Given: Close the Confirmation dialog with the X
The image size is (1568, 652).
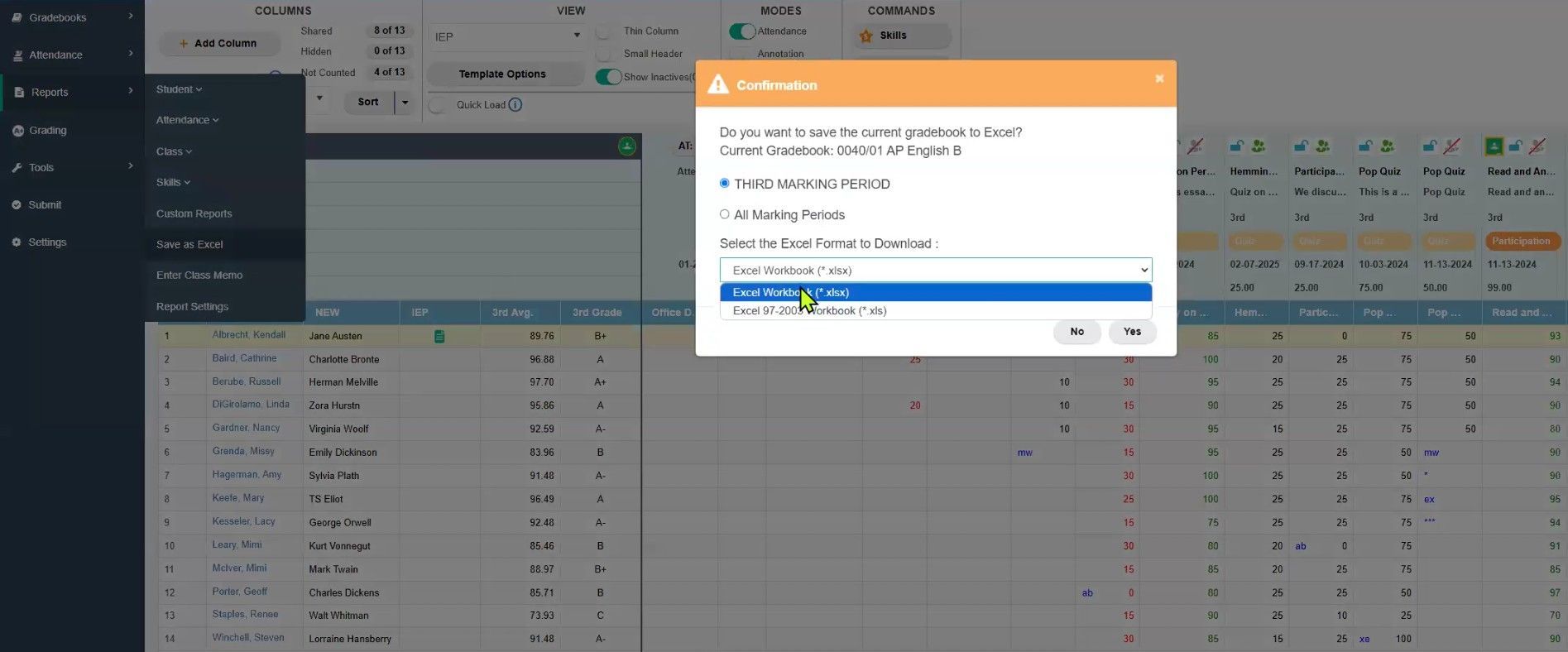Looking at the screenshot, I should click(1159, 79).
